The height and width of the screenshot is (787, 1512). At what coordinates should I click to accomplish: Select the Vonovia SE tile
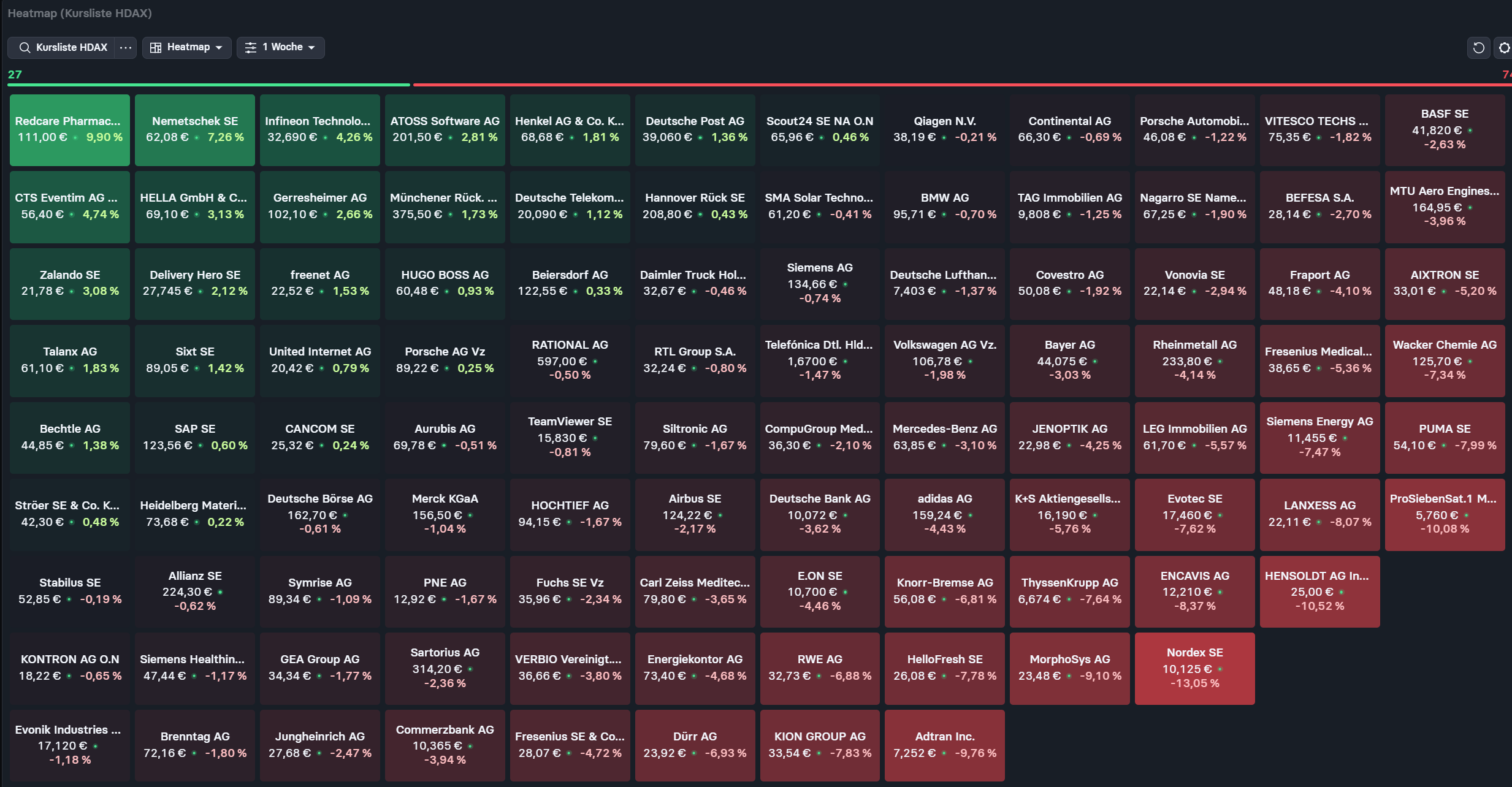pyautogui.click(x=1194, y=284)
